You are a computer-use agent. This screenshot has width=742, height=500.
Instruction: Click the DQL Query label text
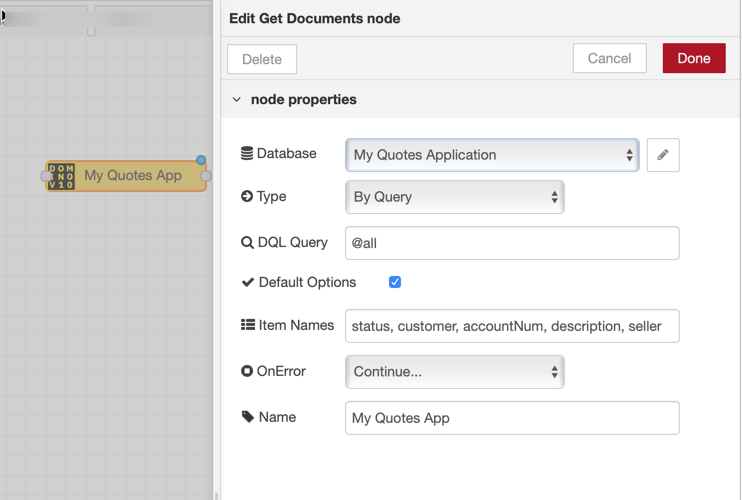(x=292, y=242)
